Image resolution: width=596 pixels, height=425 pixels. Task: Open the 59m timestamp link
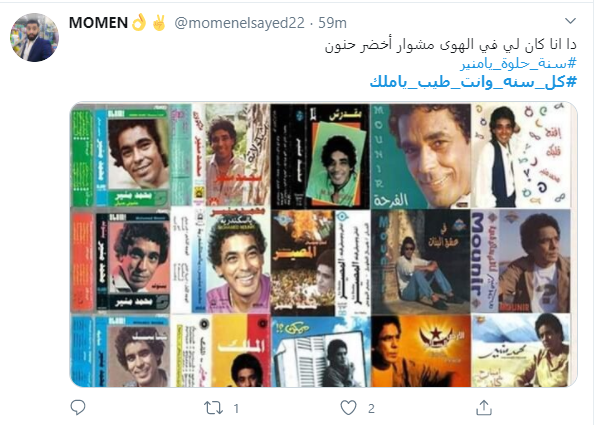pos(332,23)
